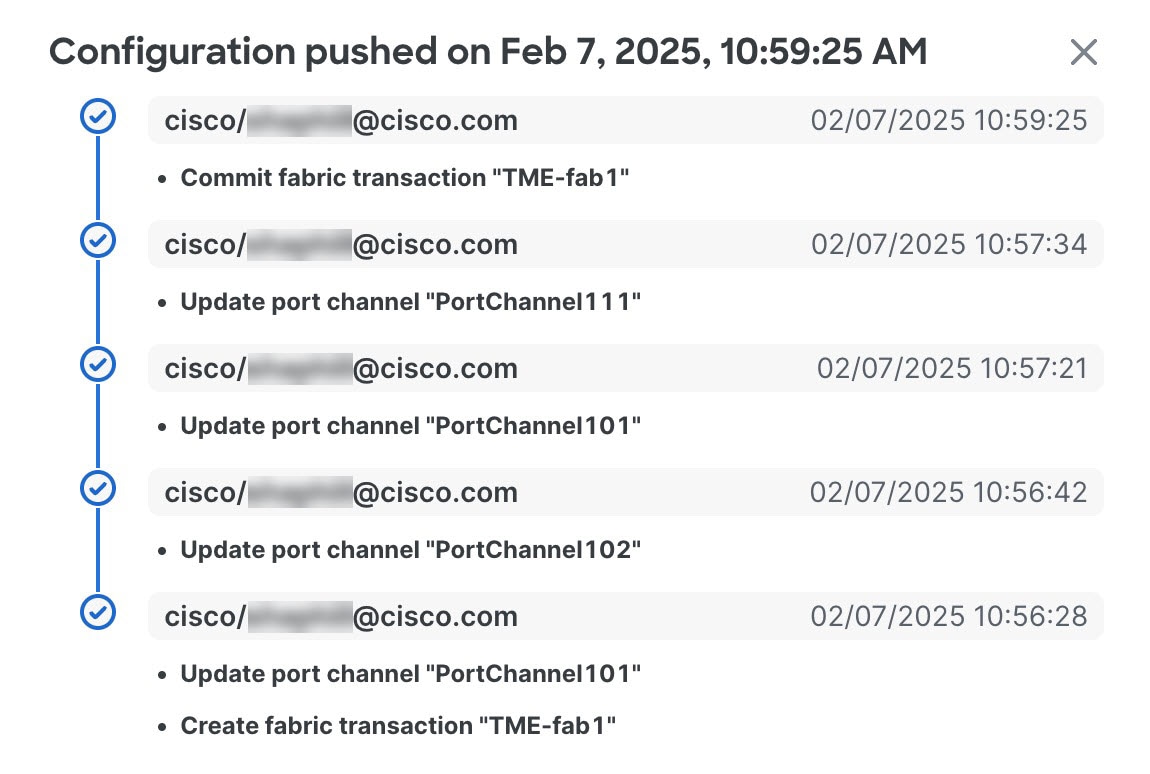Close the configuration pushed dialog
1150x774 pixels.
tap(1083, 52)
